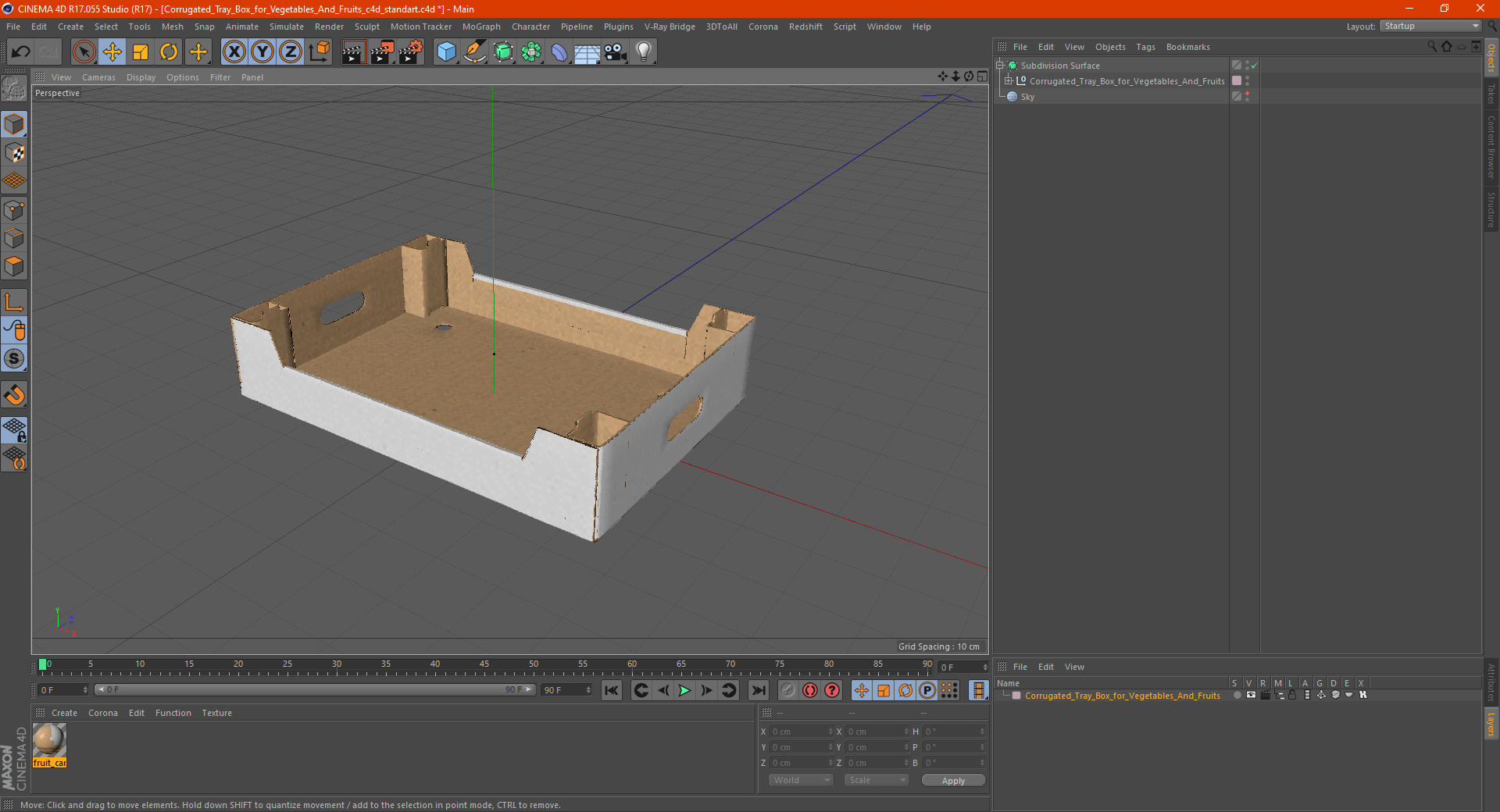
Task: Activate the Rotate tool
Action: coord(169,52)
